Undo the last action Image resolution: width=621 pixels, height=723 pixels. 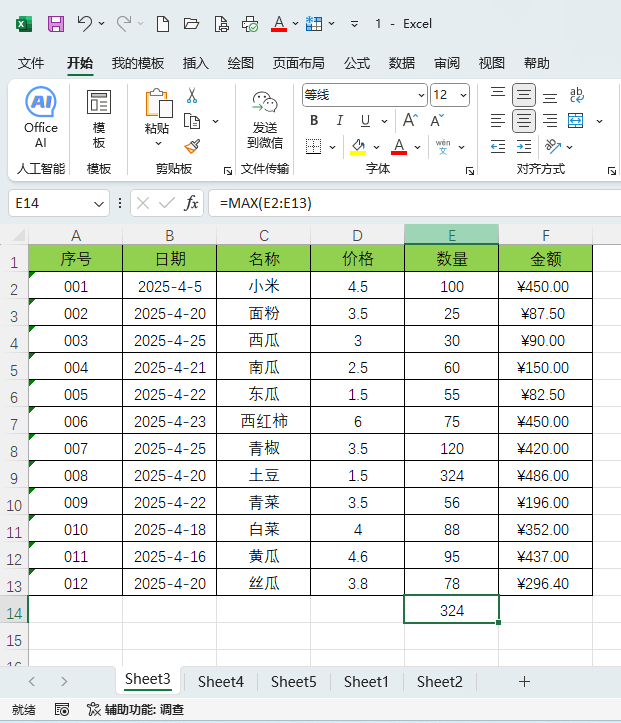(x=85, y=23)
